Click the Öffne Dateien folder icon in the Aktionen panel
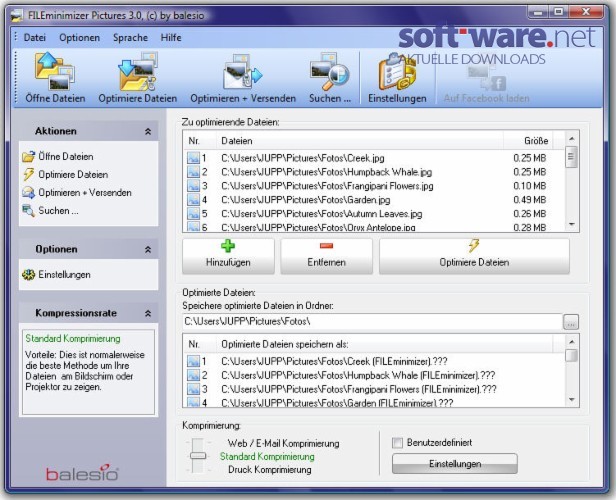Image resolution: width=616 pixels, height=500 pixels. click(28, 157)
